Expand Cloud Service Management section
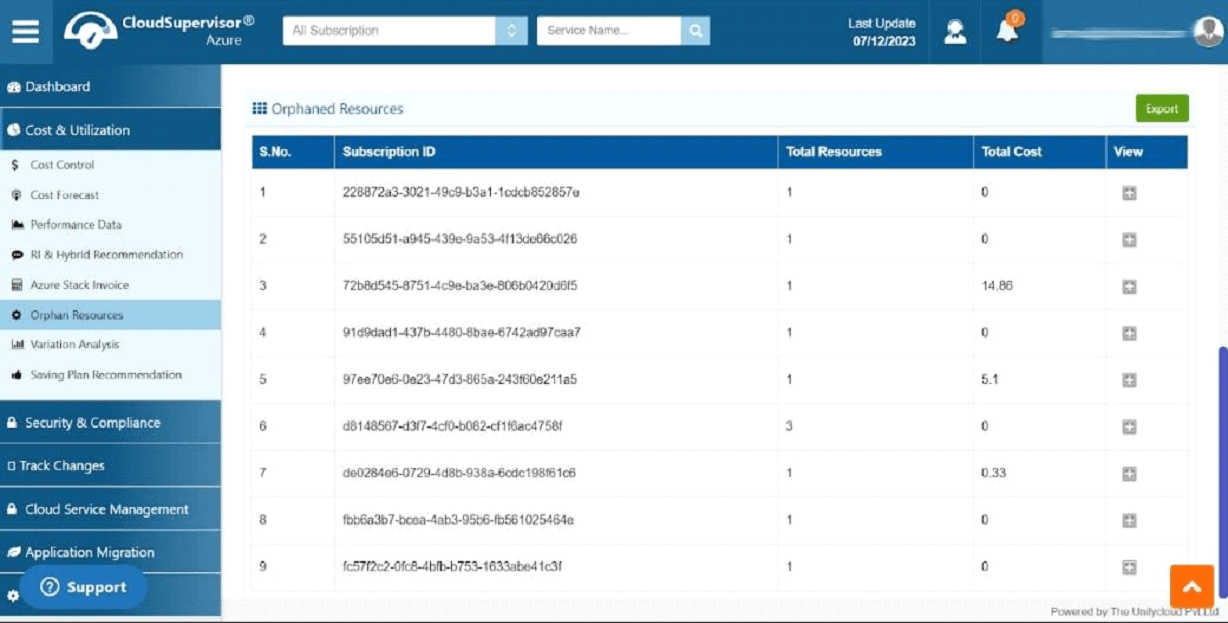 click(110, 509)
